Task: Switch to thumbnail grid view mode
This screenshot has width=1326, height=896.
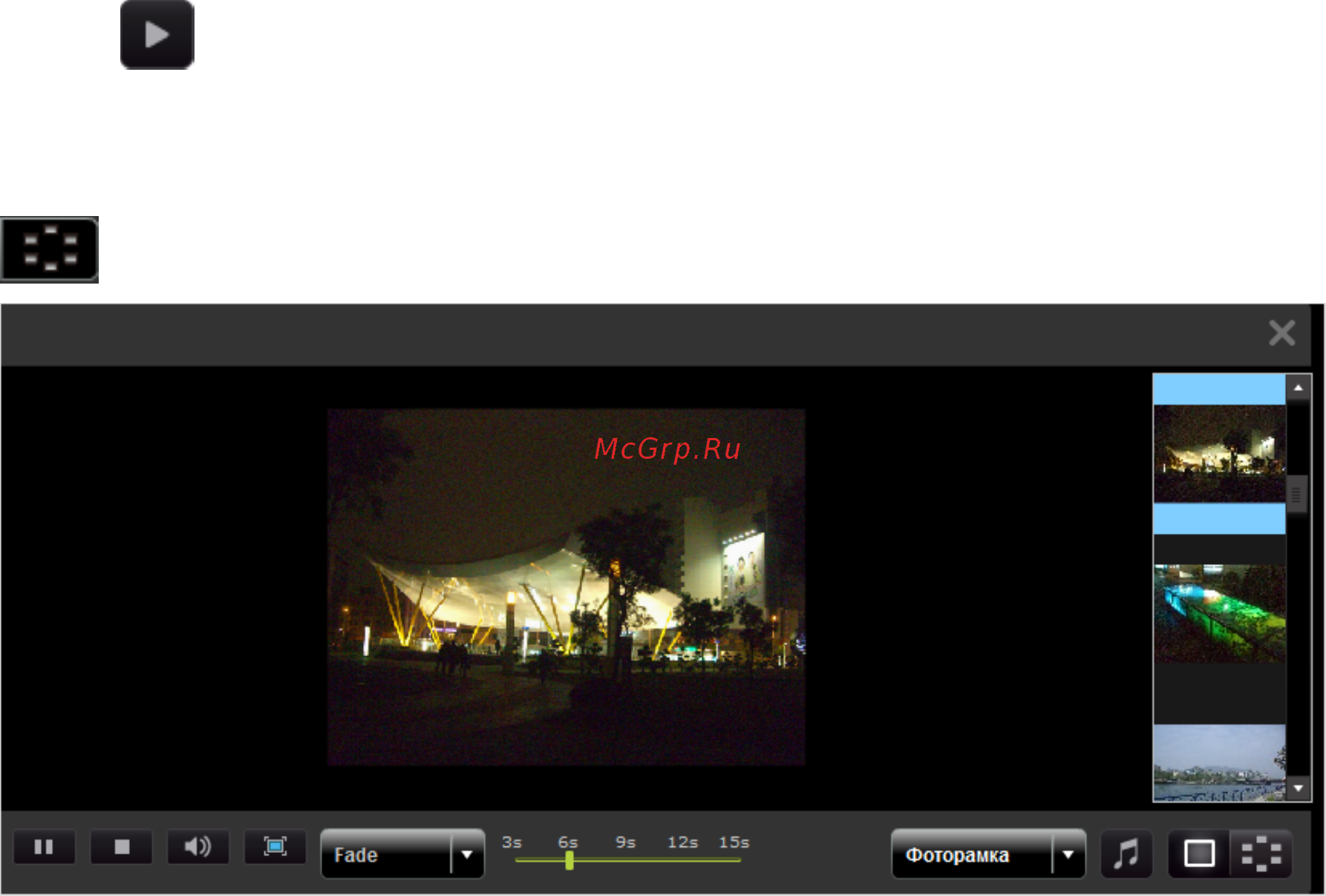Action: click(1261, 854)
